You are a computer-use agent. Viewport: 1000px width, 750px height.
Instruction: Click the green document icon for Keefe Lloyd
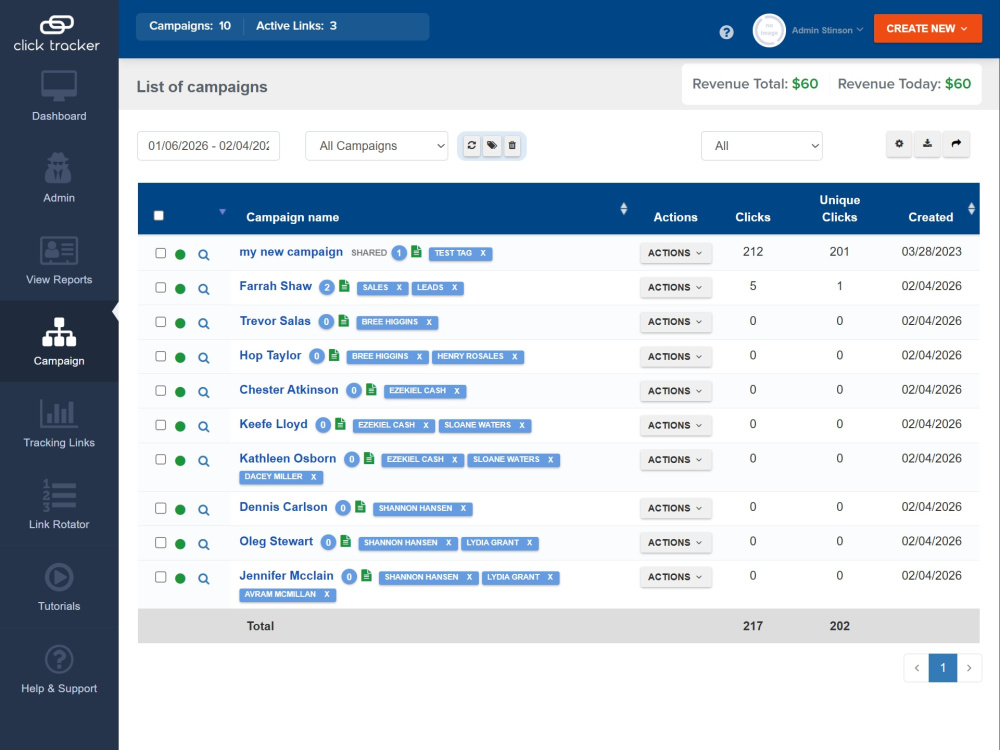click(341, 423)
